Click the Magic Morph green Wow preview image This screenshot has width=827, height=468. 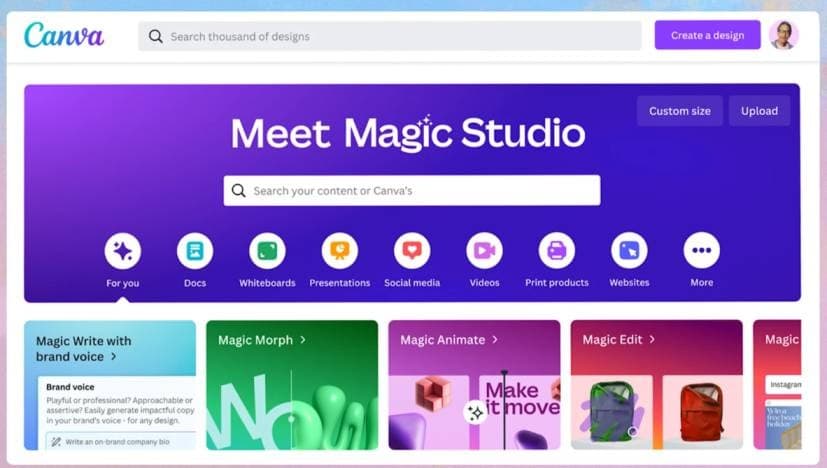coord(292,409)
